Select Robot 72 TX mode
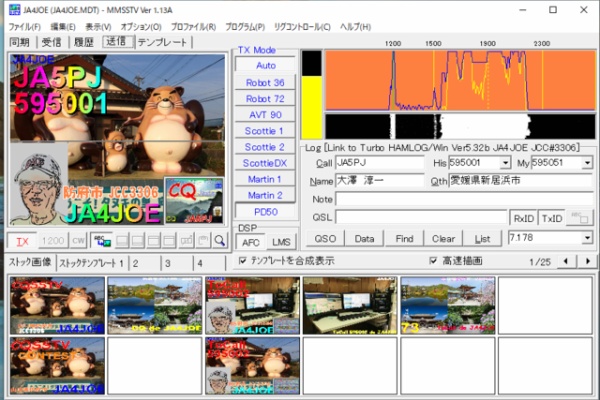This screenshot has width=600, height=400. click(264, 99)
